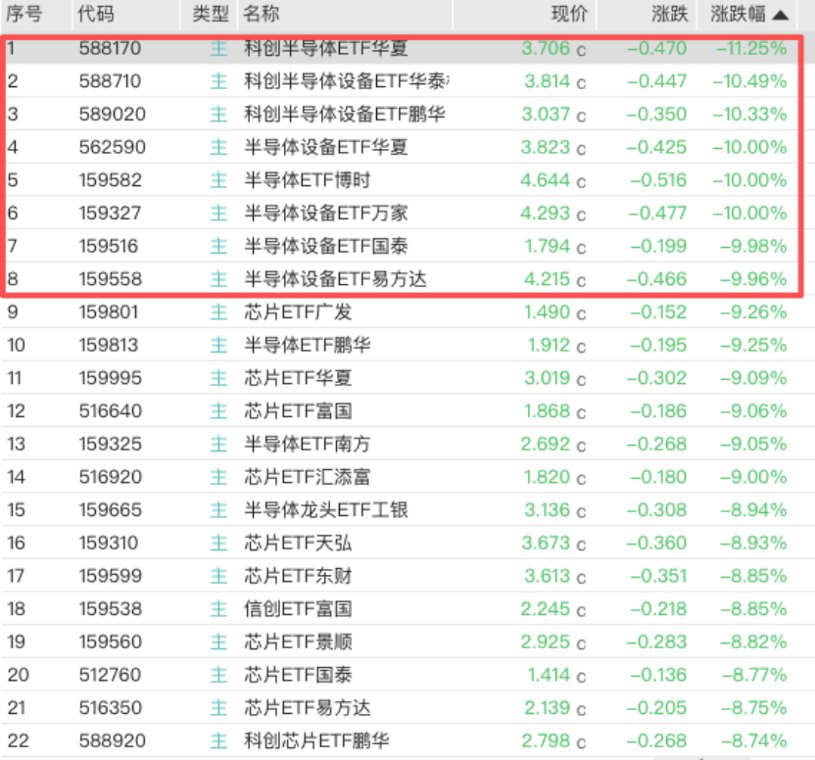This screenshot has width=815, height=760.
Task: Select 半导体ETF鹏华 name
Action: coord(307,345)
